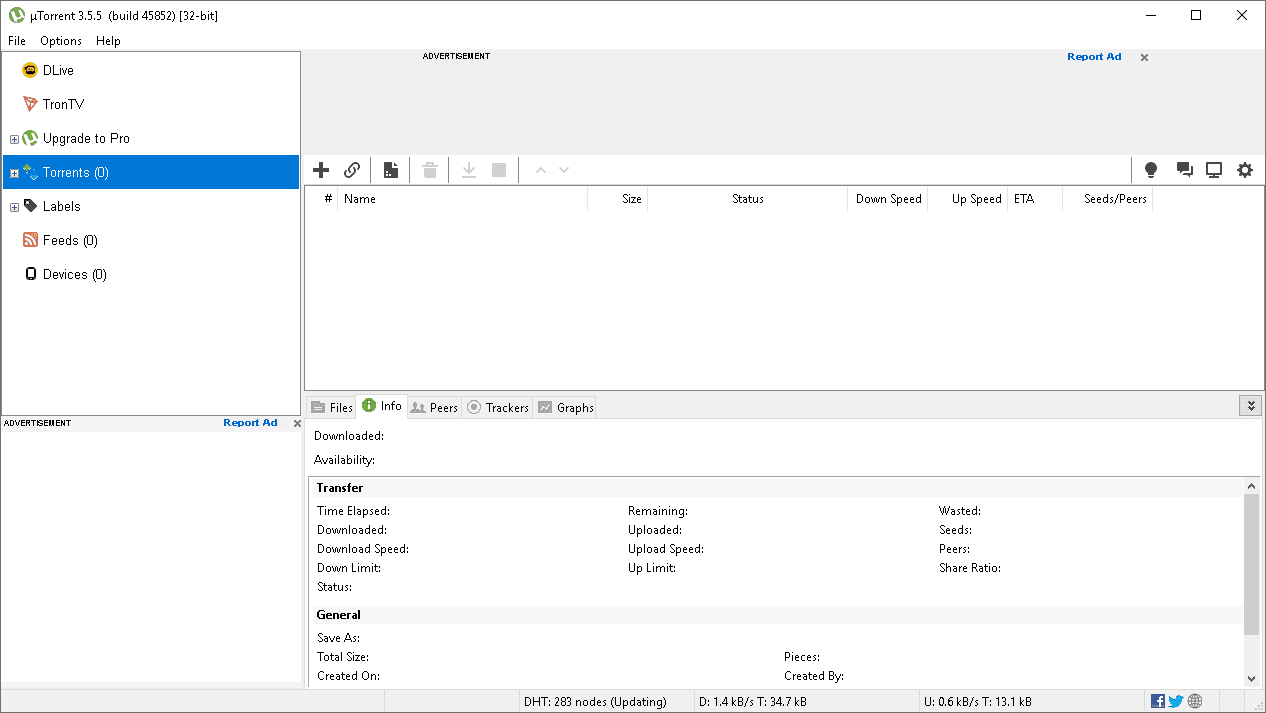This screenshot has height=713, width=1266.
Task: Click the Add Torrent plus icon
Action: 321,170
